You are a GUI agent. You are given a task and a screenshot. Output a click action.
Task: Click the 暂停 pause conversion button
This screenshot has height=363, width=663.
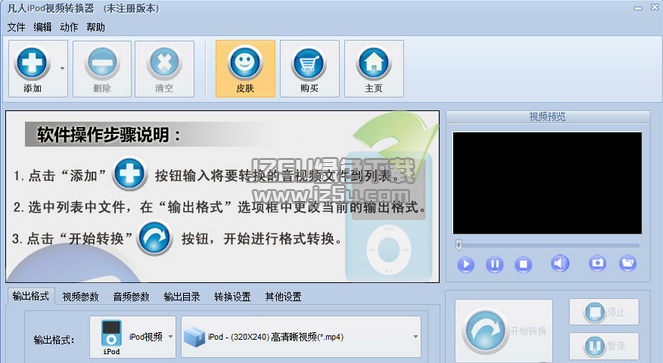tap(604, 346)
